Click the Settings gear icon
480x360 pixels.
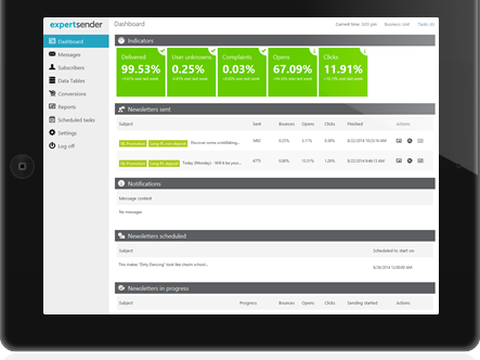pos(52,133)
